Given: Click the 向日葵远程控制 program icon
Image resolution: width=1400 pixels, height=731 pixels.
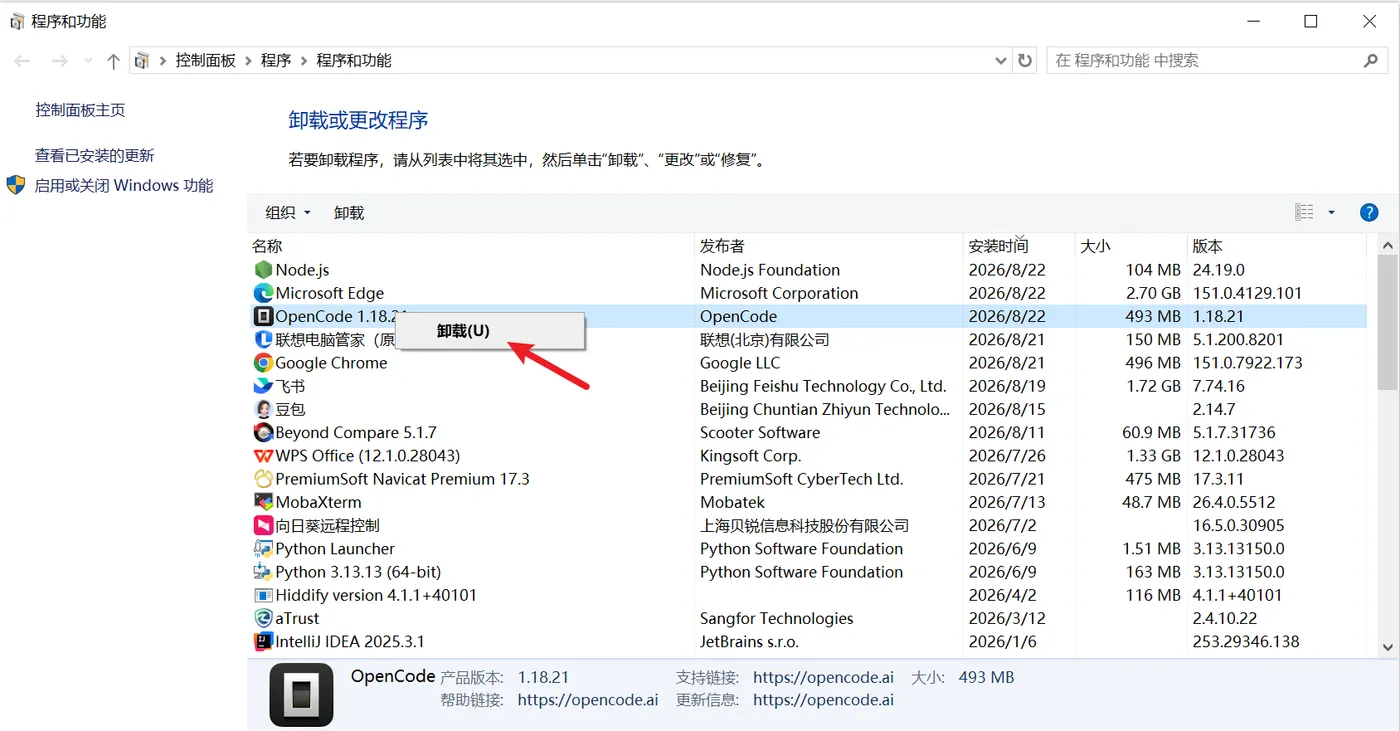Looking at the screenshot, I should 263,525.
